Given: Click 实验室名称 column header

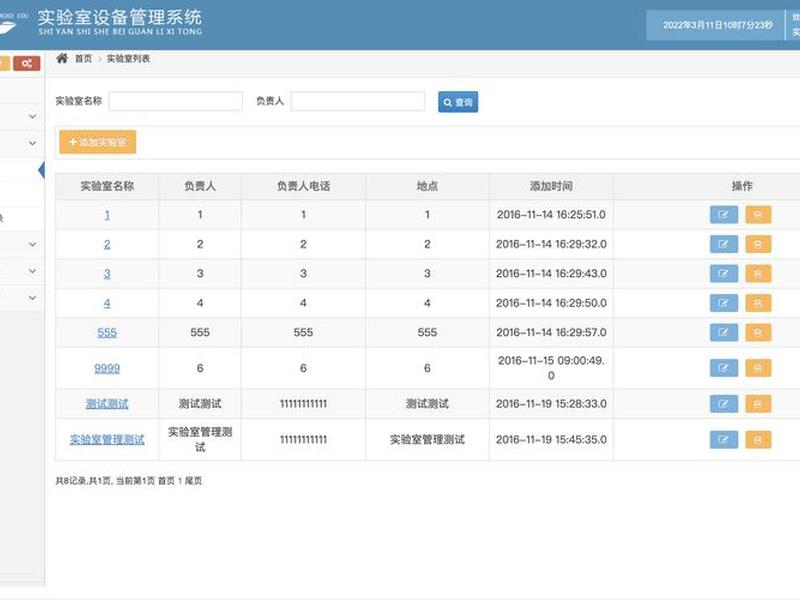Looking at the screenshot, I should (107, 186).
